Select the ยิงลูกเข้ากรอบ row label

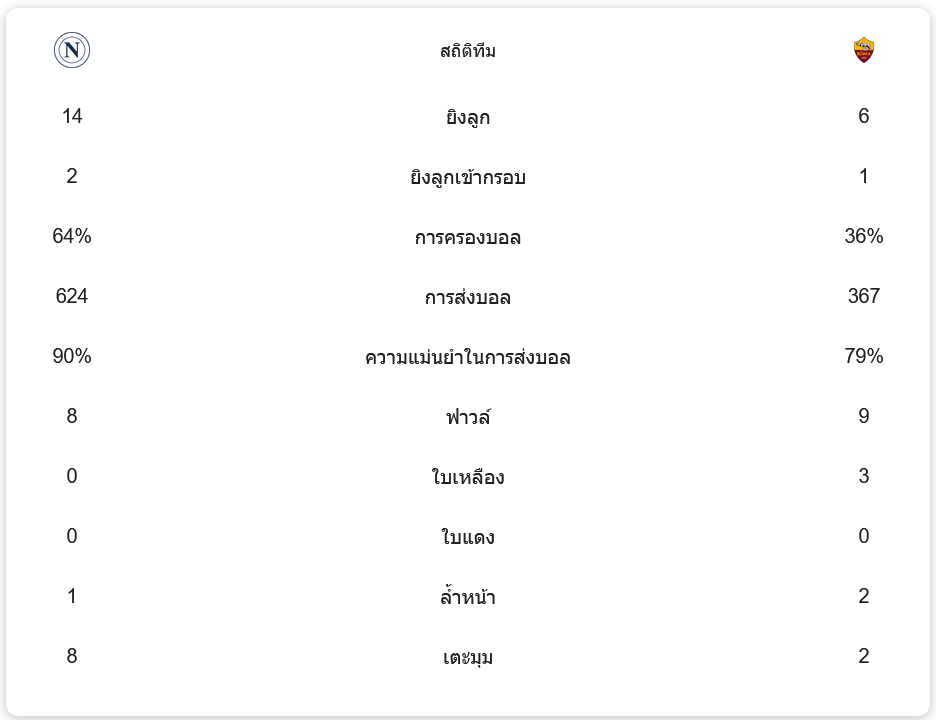tap(468, 177)
